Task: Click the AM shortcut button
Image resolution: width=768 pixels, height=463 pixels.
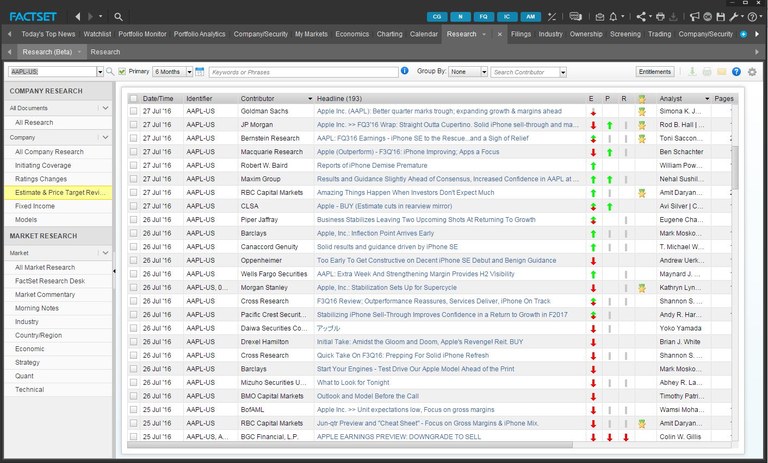Action: (530, 17)
